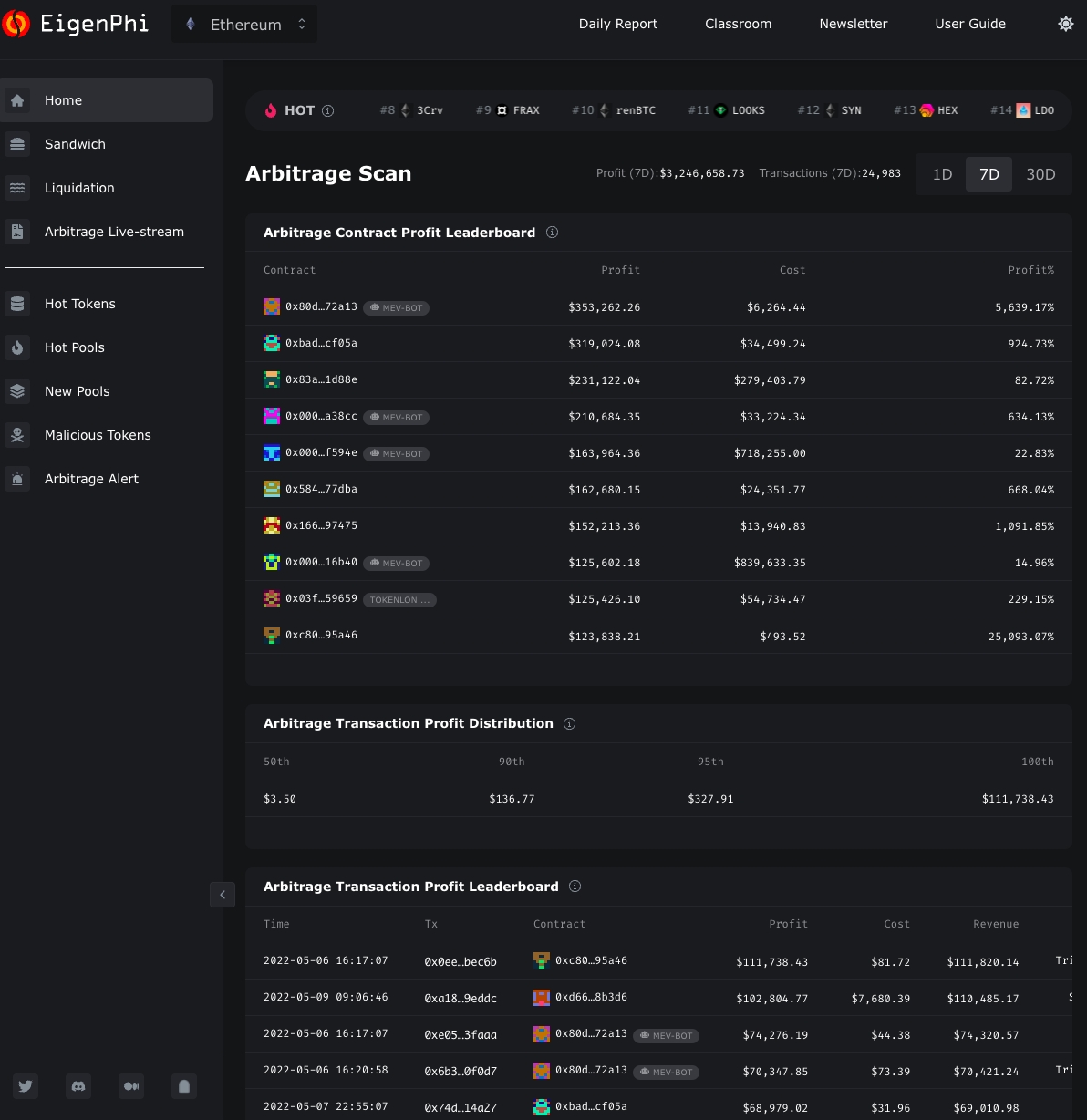This screenshot has width=1087, height=1120.
Task: Click info icon beside Arbitrage Transaction Profit Distribution
Action: tap(570, 723)
